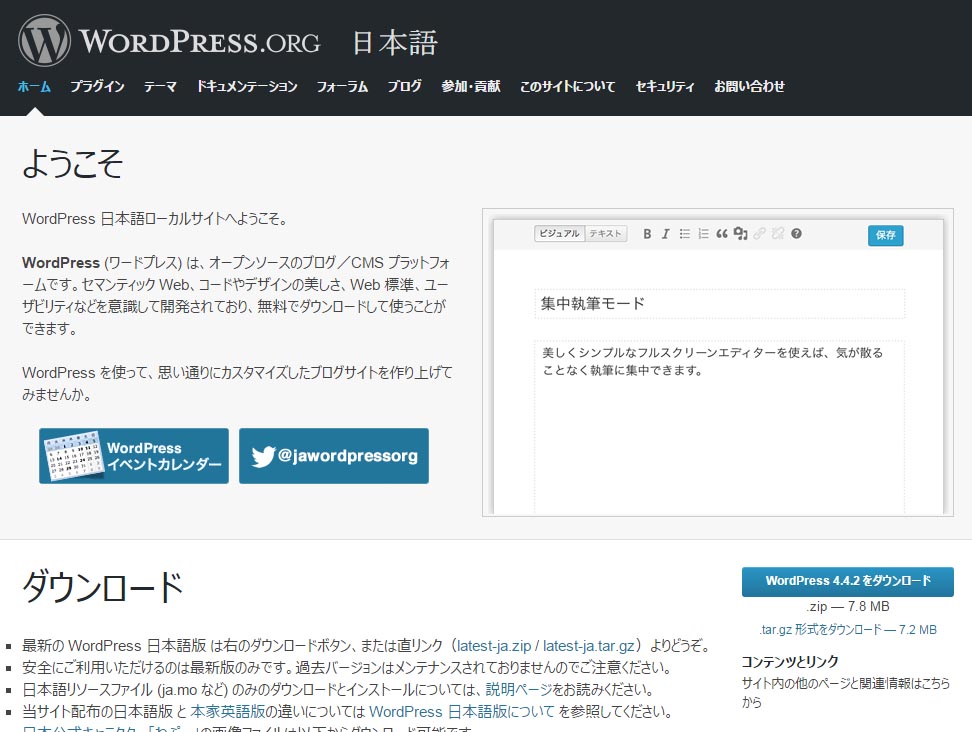This screenshot has width=972, height=732.
Task: Click the insert link chain icon
Action: coord(759,234)
